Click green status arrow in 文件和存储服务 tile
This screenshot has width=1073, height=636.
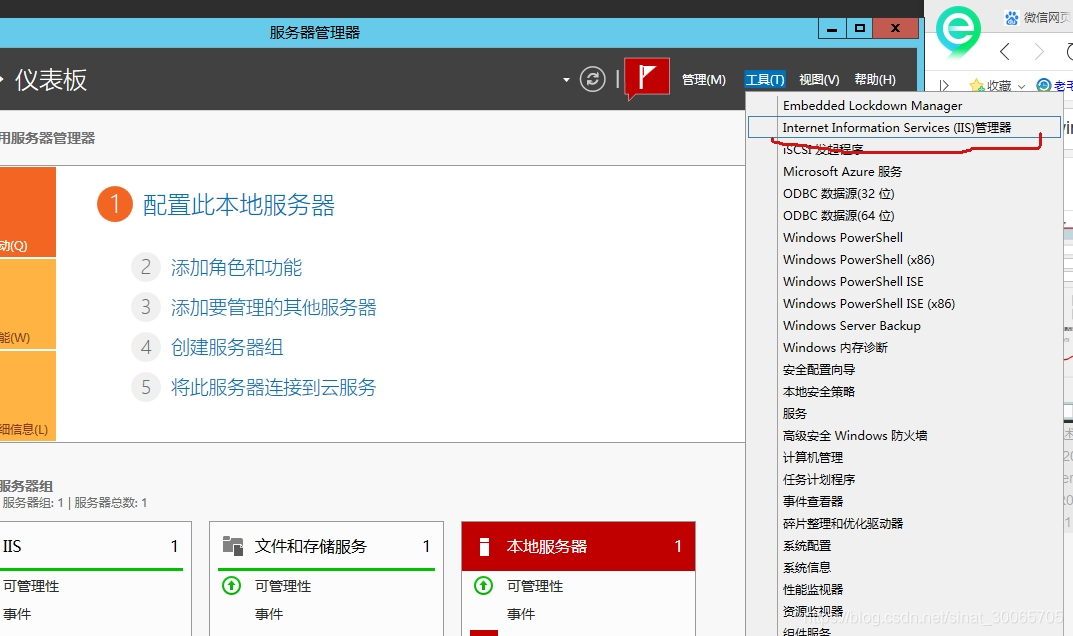(232, 585)
